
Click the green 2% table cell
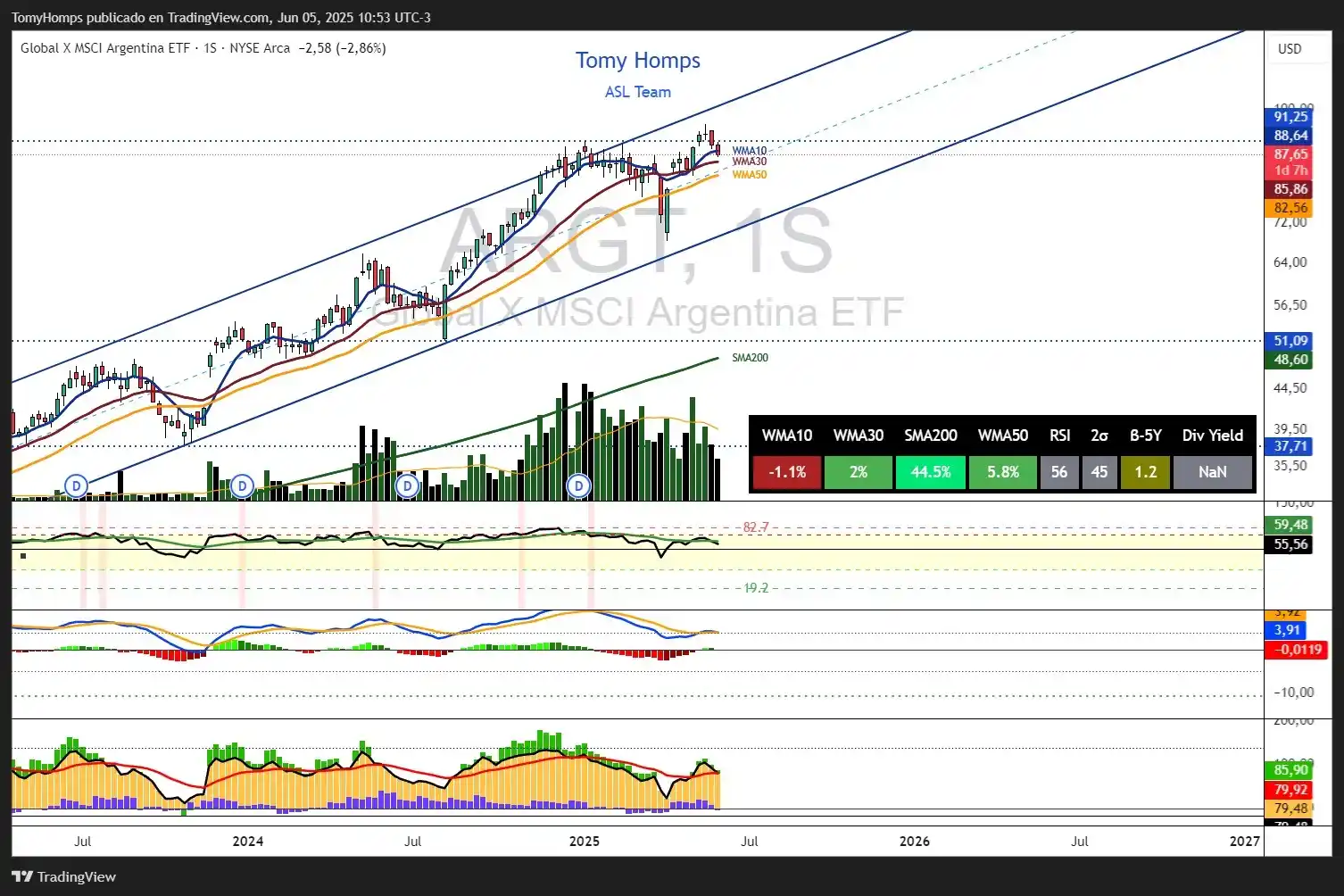pyautogui.click(x=859, y=472)
